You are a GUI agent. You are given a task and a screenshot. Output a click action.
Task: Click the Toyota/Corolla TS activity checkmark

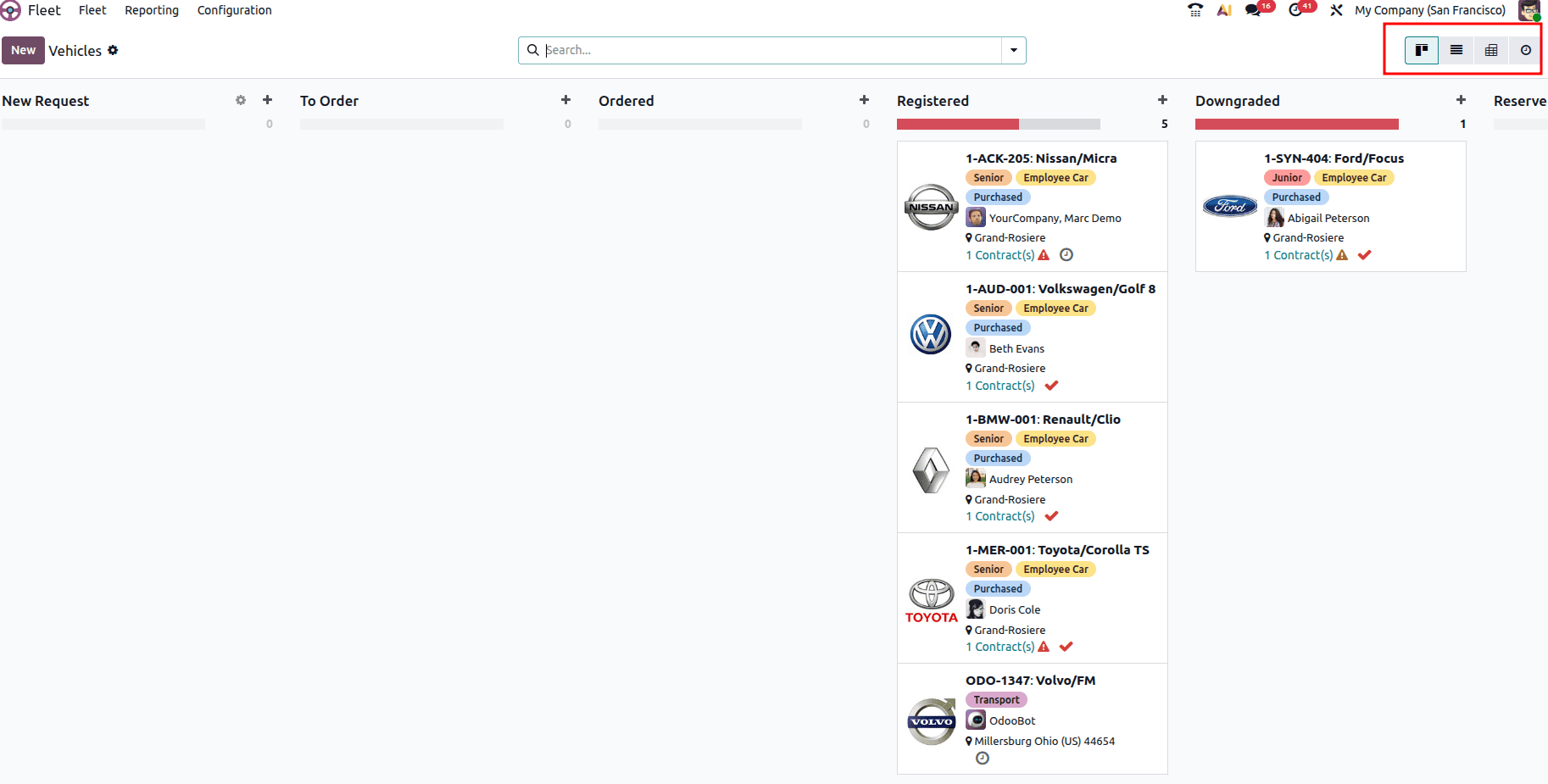click(x=1066, y=647)
